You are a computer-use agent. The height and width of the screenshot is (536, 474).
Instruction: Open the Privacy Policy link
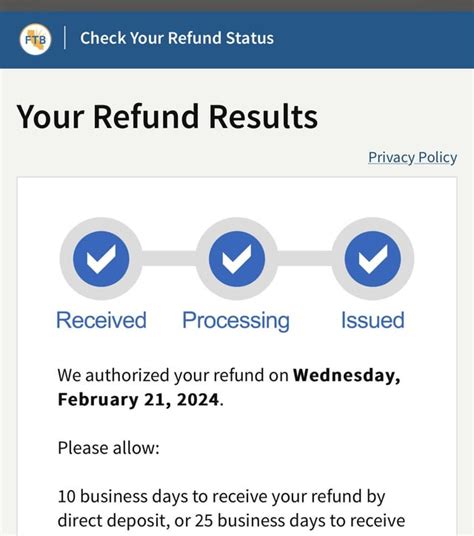point(412,158)
